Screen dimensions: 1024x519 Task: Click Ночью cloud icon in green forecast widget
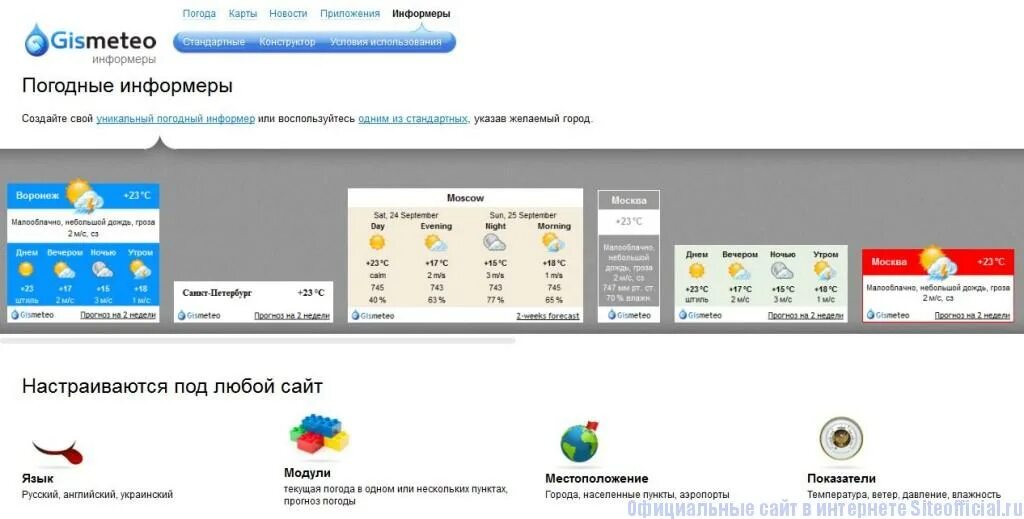pyautogui.click(x=782, y=270)
